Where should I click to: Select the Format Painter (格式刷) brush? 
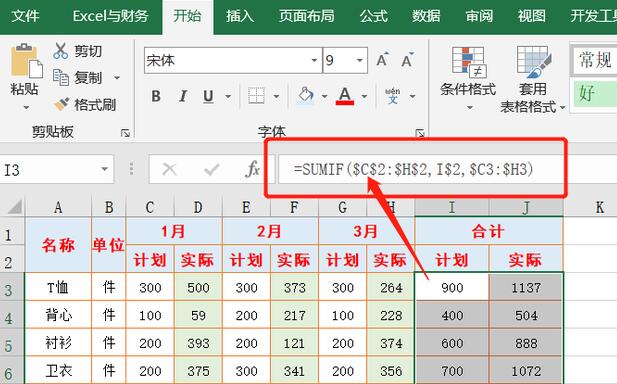(61, 104)
